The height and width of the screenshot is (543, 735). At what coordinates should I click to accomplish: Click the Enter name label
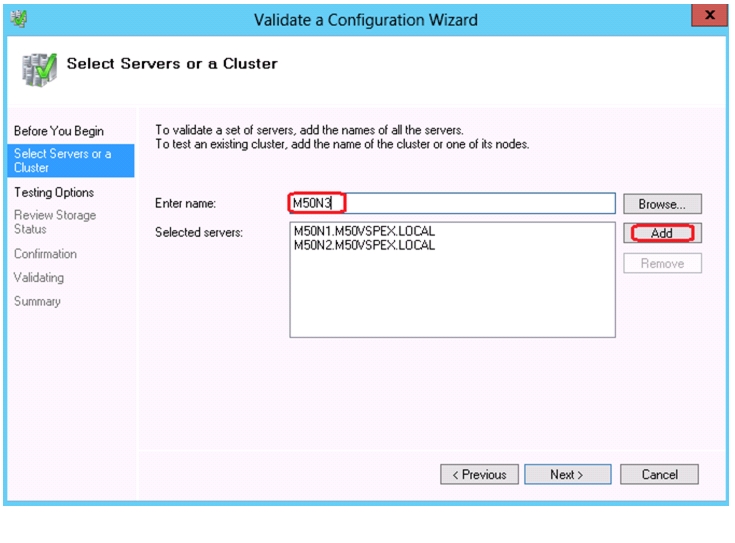tap(185, 204)
